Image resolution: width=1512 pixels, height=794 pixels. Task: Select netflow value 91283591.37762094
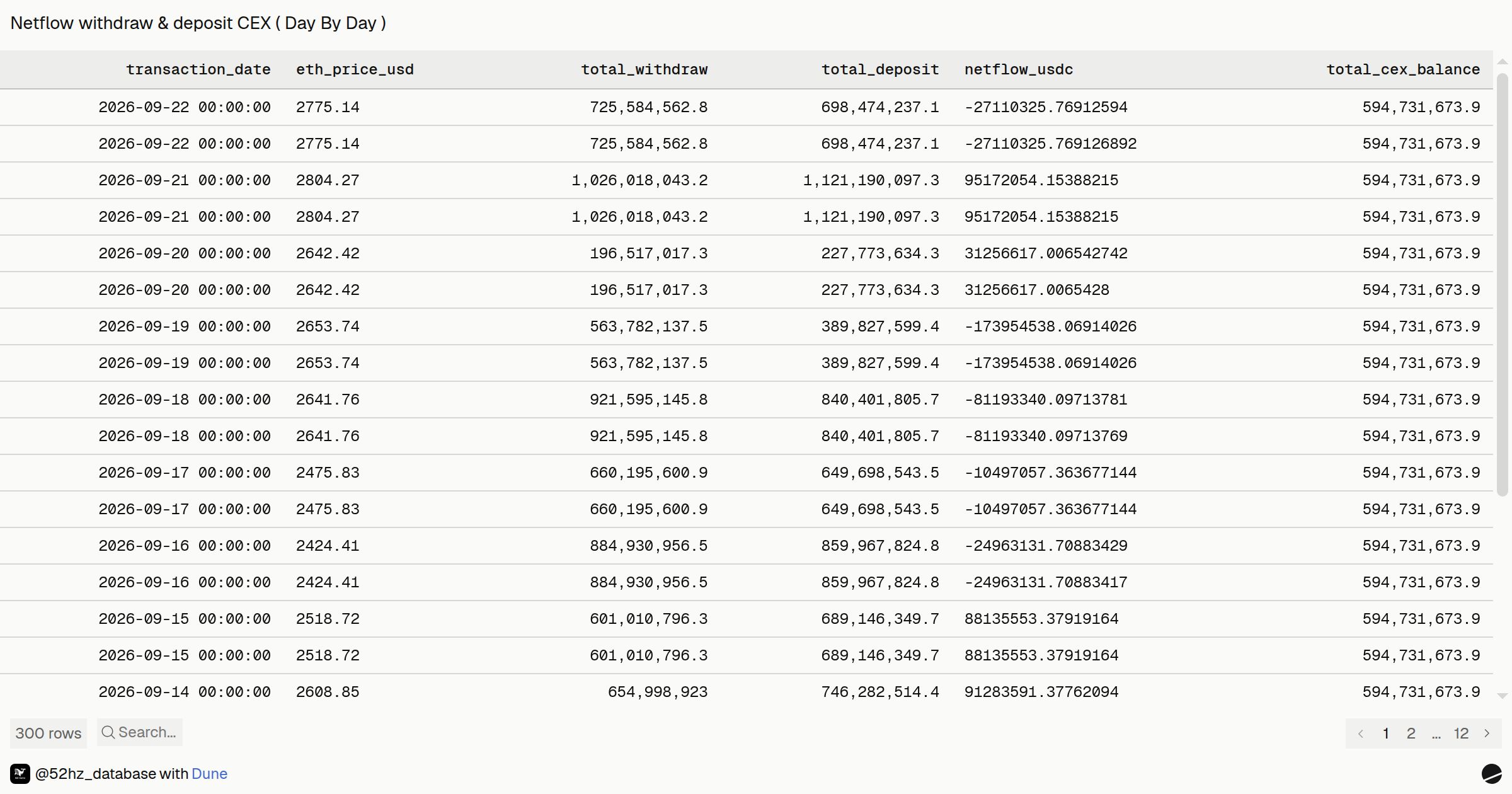(x=1041, y=692)
